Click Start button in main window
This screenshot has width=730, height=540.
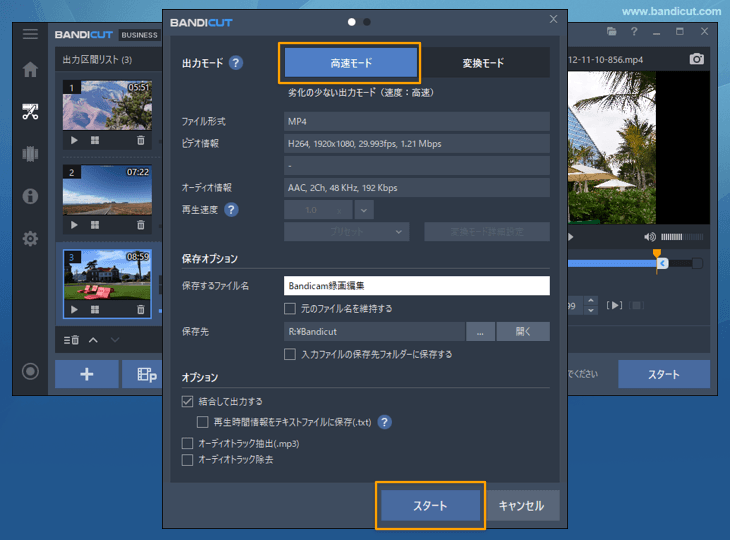[664, 374]
